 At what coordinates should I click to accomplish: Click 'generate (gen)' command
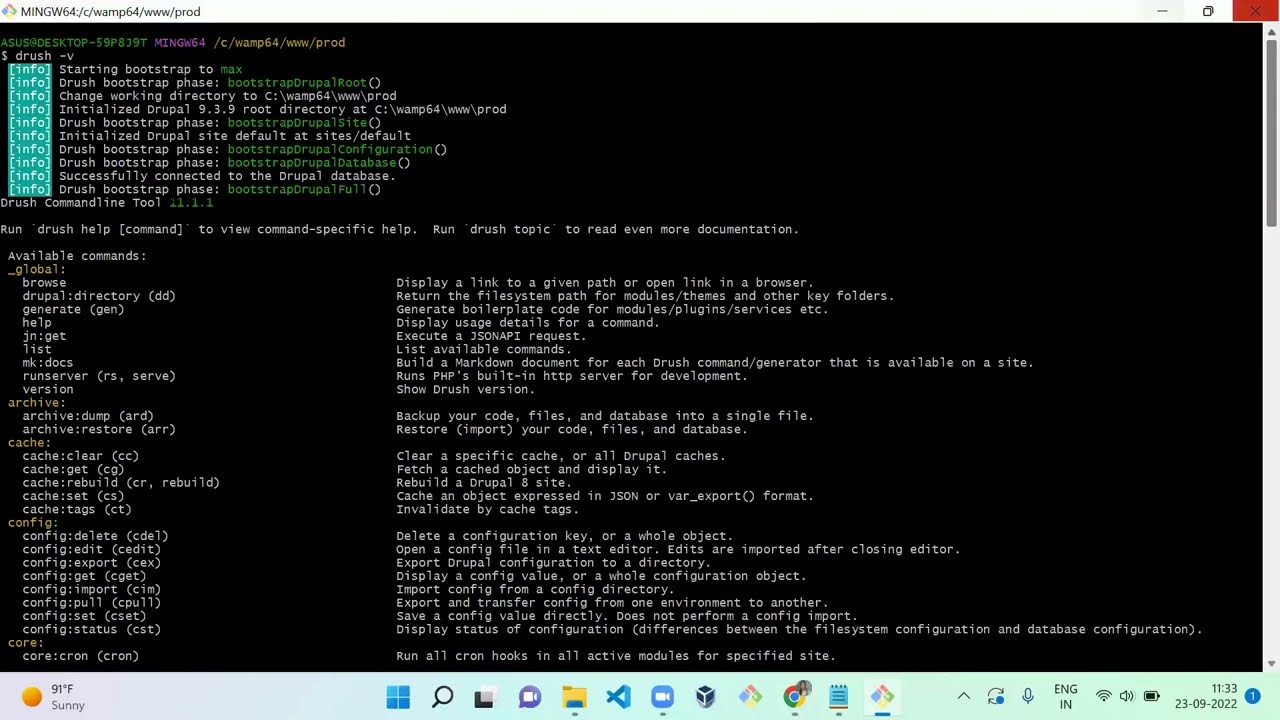point(73,309)
